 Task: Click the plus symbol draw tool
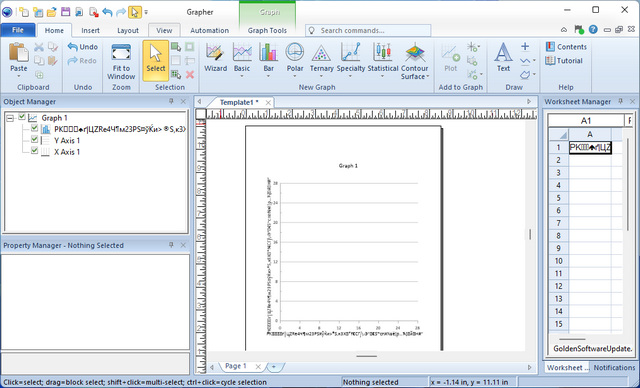point(525,47)
